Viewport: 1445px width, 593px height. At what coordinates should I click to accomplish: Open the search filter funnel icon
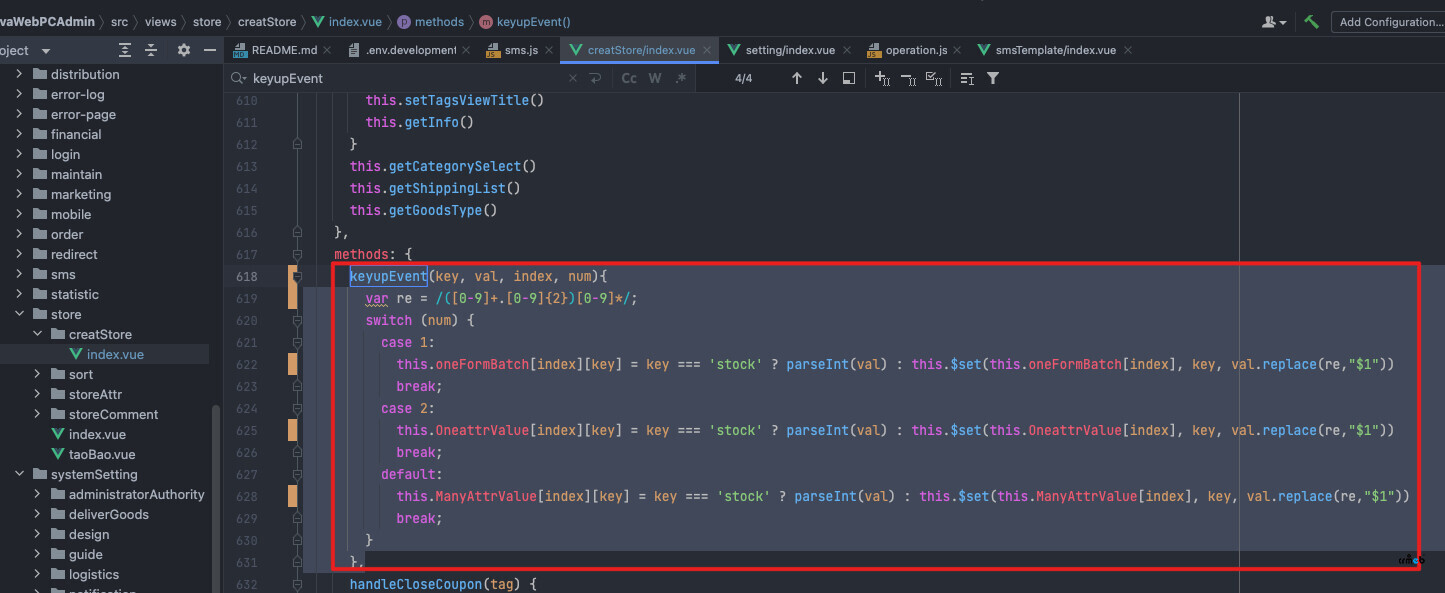point(993,78)
